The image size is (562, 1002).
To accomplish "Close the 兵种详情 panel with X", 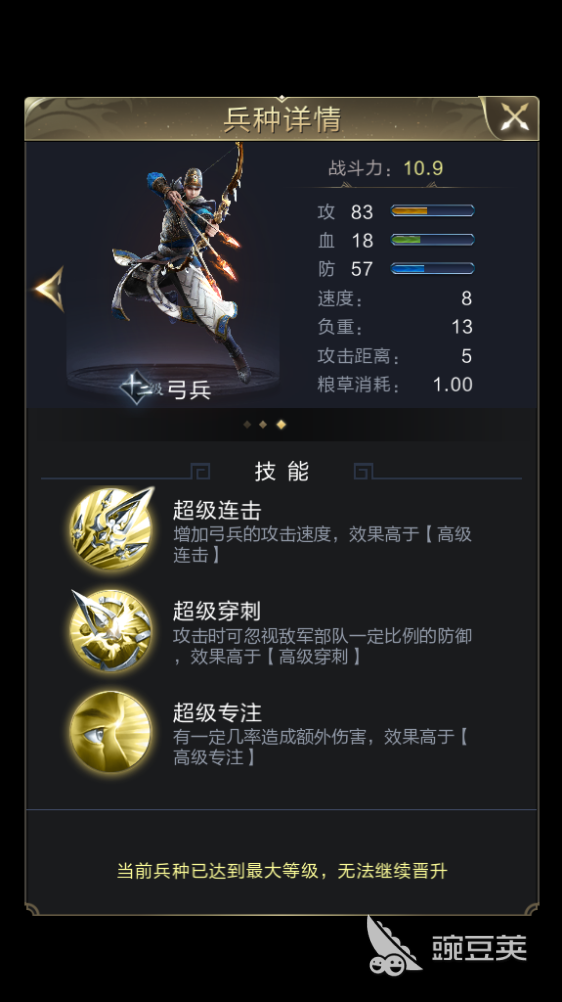I will (515, 117).
